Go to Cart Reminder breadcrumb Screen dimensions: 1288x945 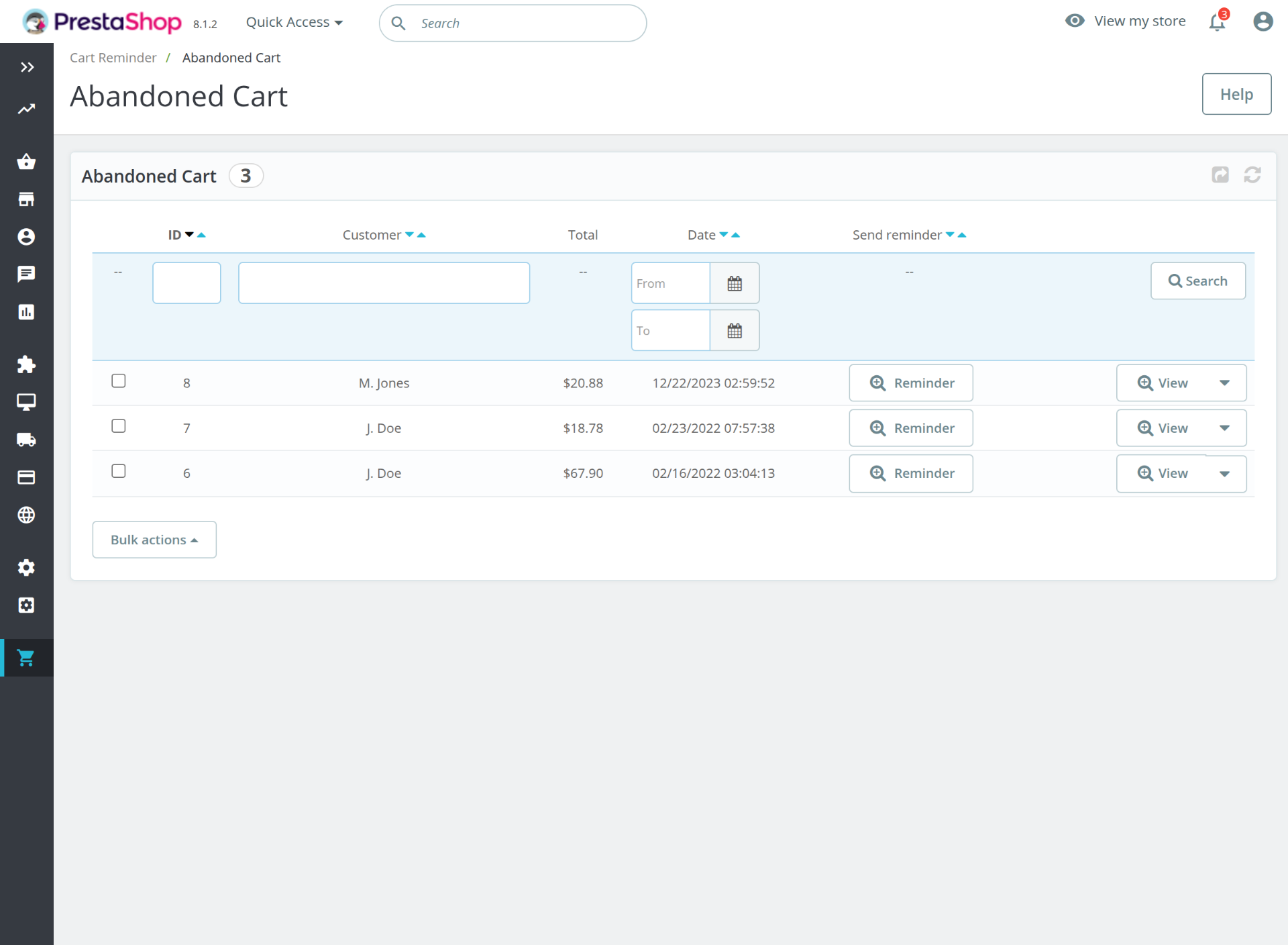pos(113,58)
